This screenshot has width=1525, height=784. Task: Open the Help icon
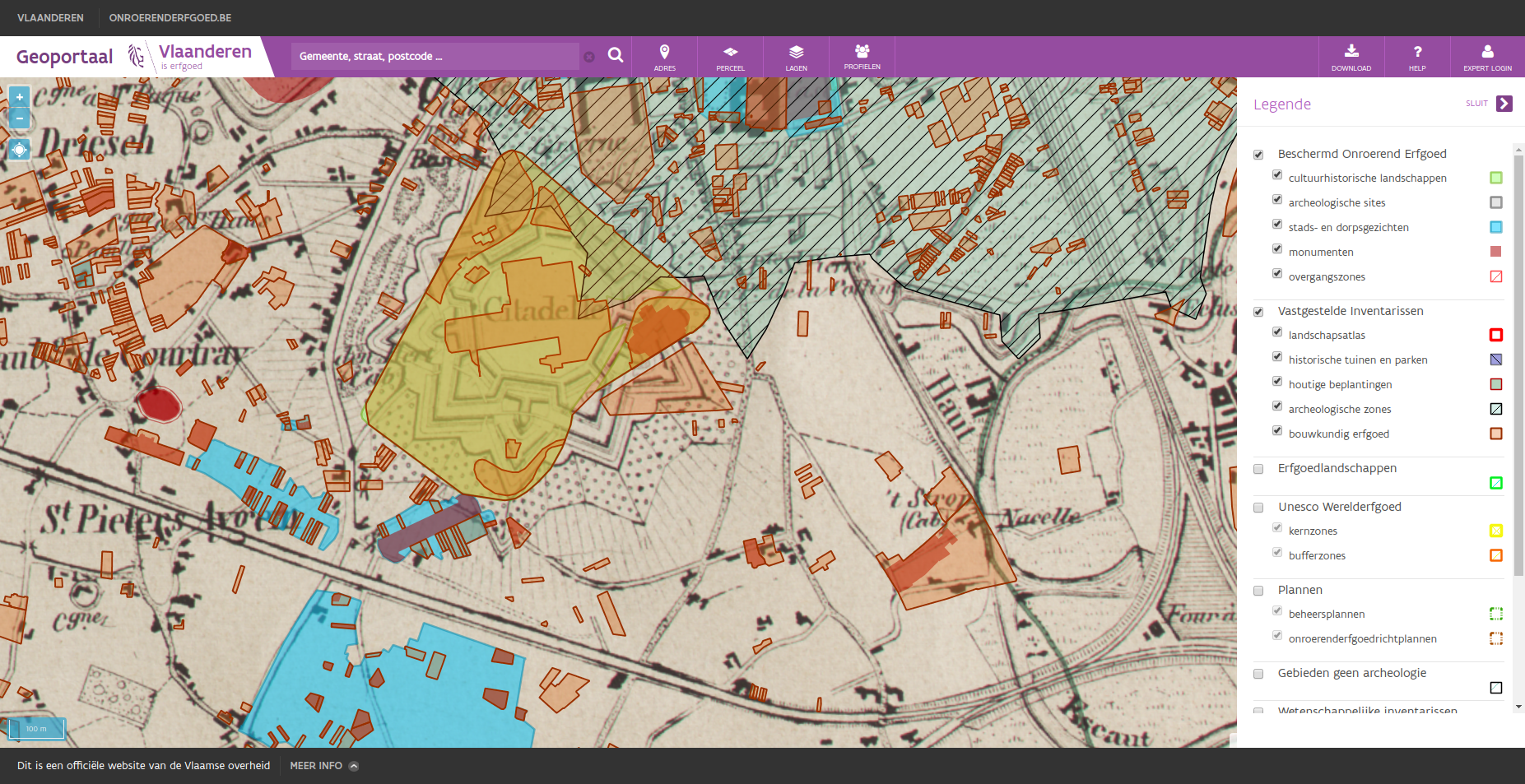[1417, 57]
